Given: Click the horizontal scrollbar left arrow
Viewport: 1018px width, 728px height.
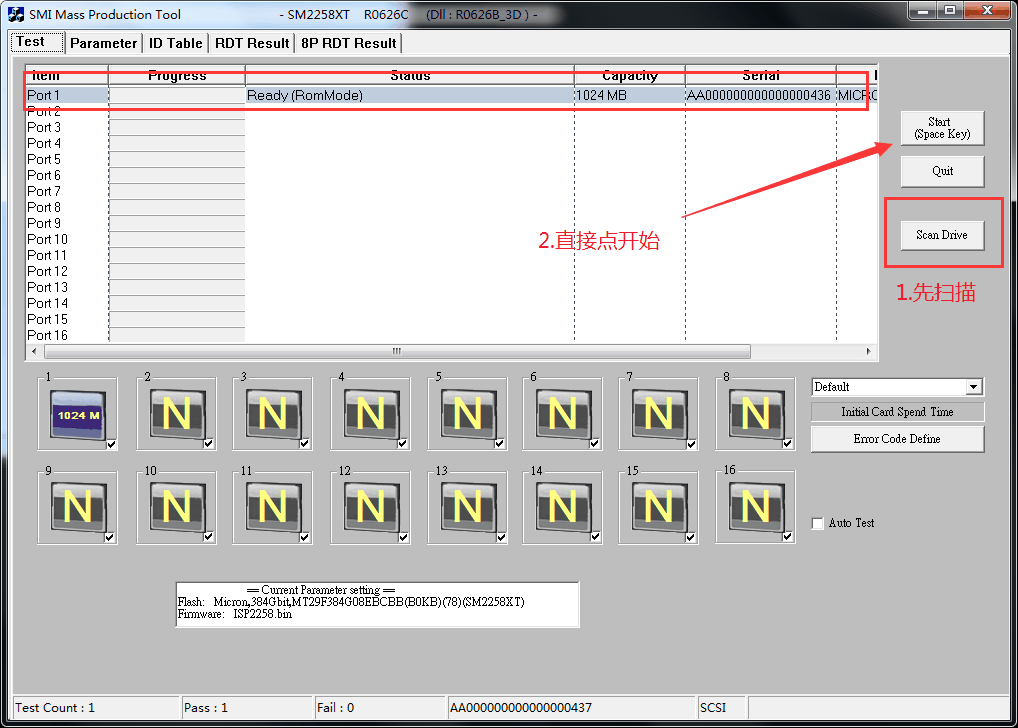Looking at the screenshot, I should tap(33, 352).
